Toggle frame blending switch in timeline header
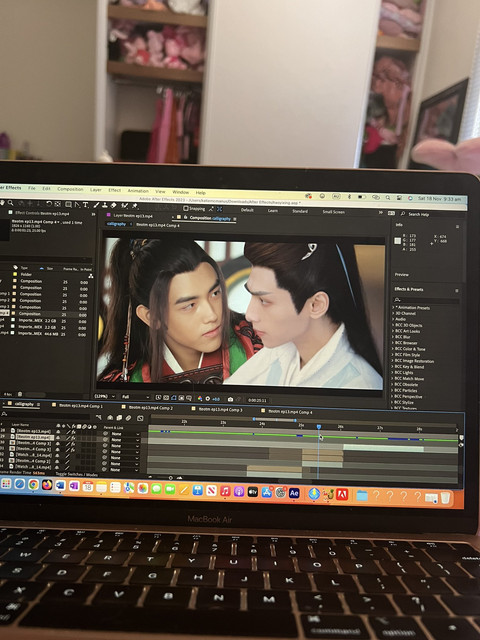 pyautogui.click(x=119, y=418)
